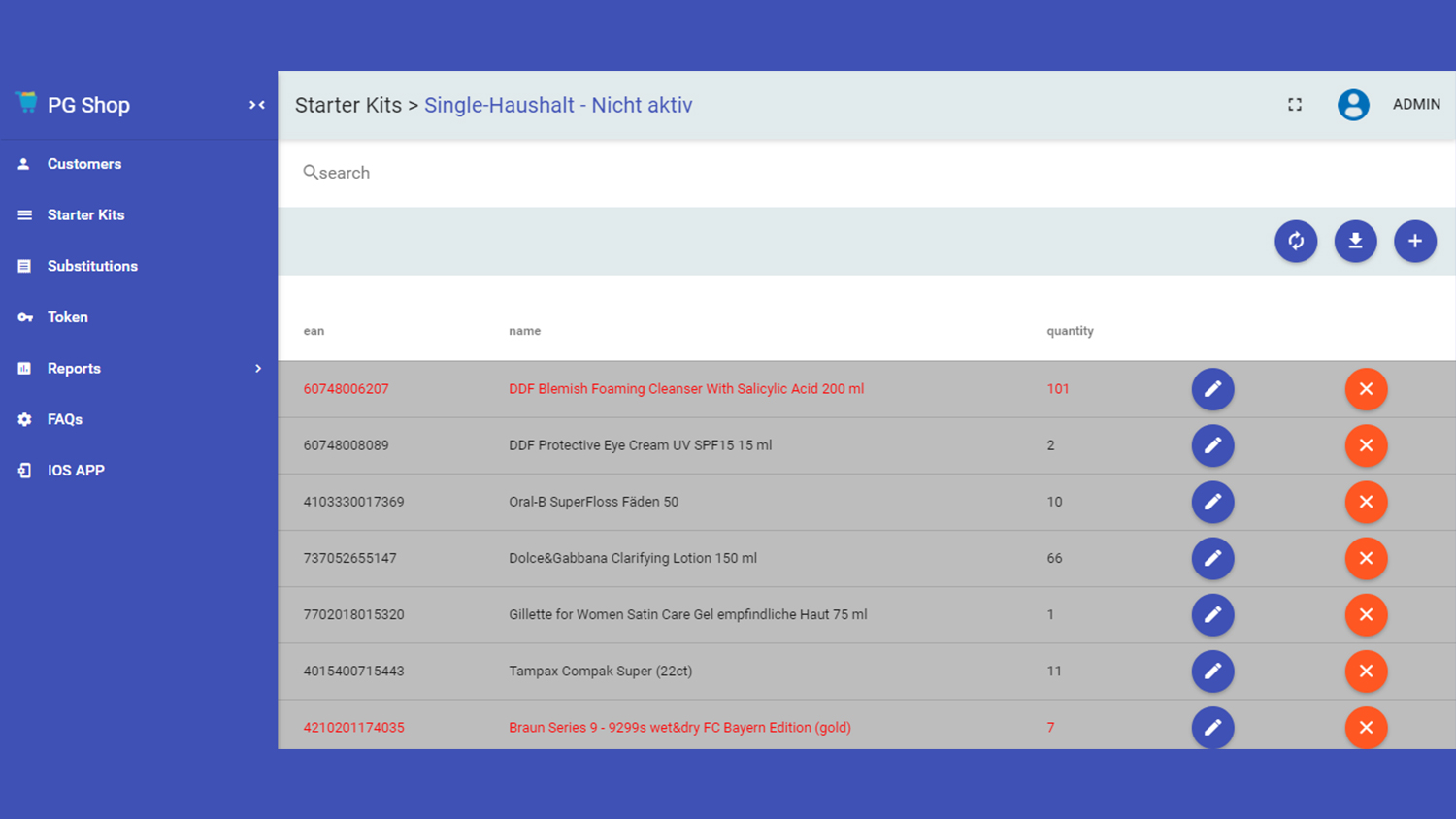1456x819 pixels.
Task: Click the Substitutions document icon
Action: (24, 266)
